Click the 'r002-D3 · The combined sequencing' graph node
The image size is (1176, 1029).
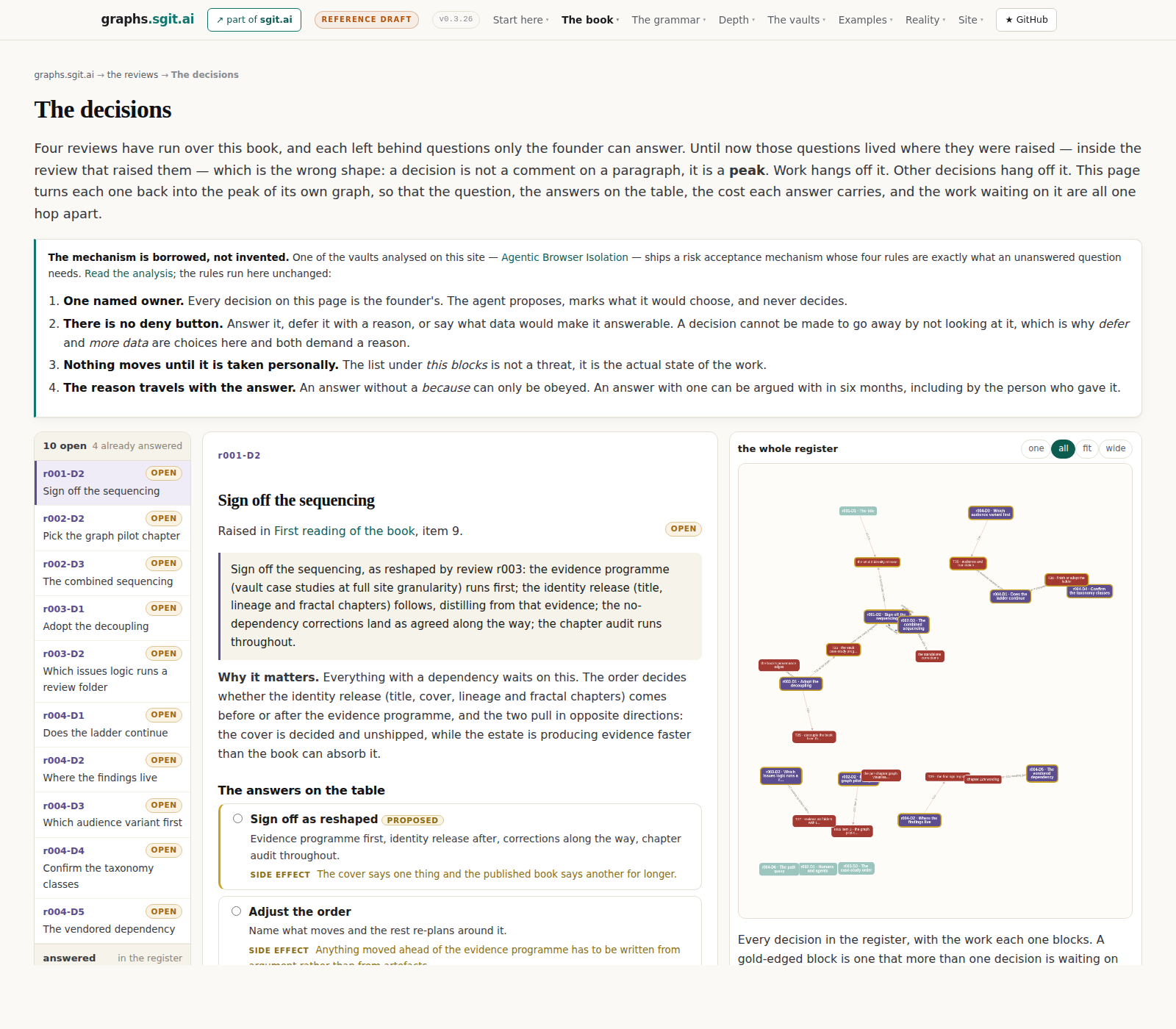pyautogui.click(x=914, y=625)
